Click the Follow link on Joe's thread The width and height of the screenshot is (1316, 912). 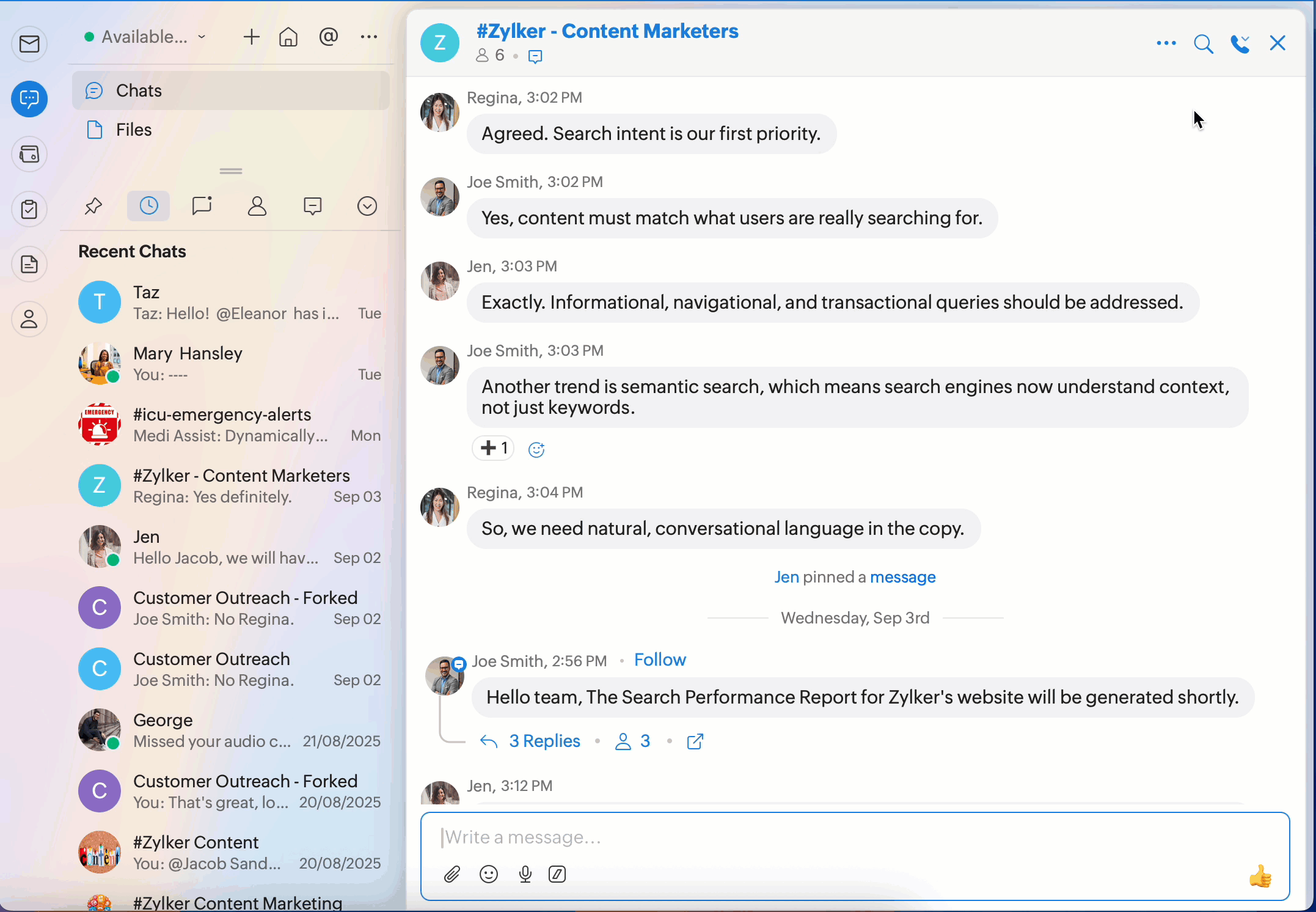pos(660,660)
